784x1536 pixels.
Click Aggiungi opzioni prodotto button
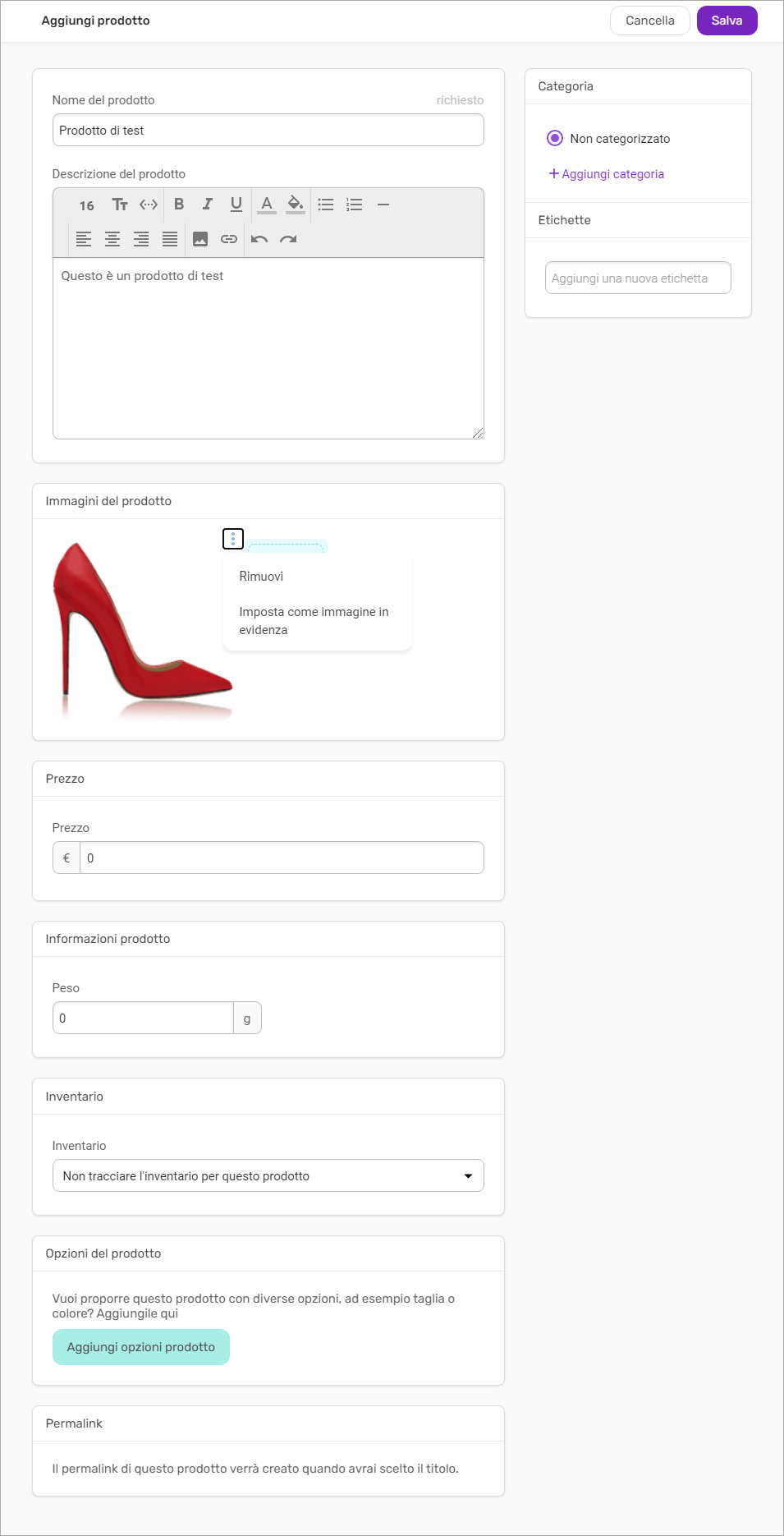click(141, 1347)
